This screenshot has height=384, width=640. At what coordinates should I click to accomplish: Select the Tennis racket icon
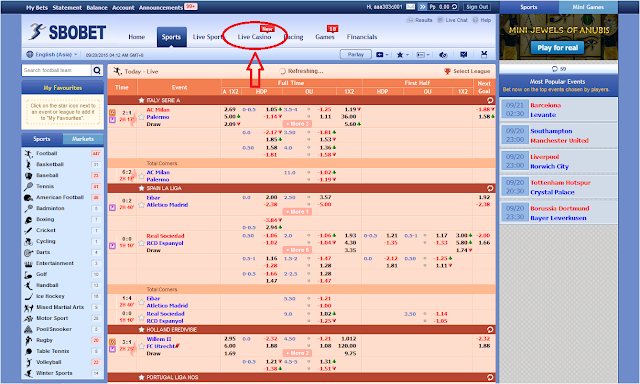click(x=28, y=186)
